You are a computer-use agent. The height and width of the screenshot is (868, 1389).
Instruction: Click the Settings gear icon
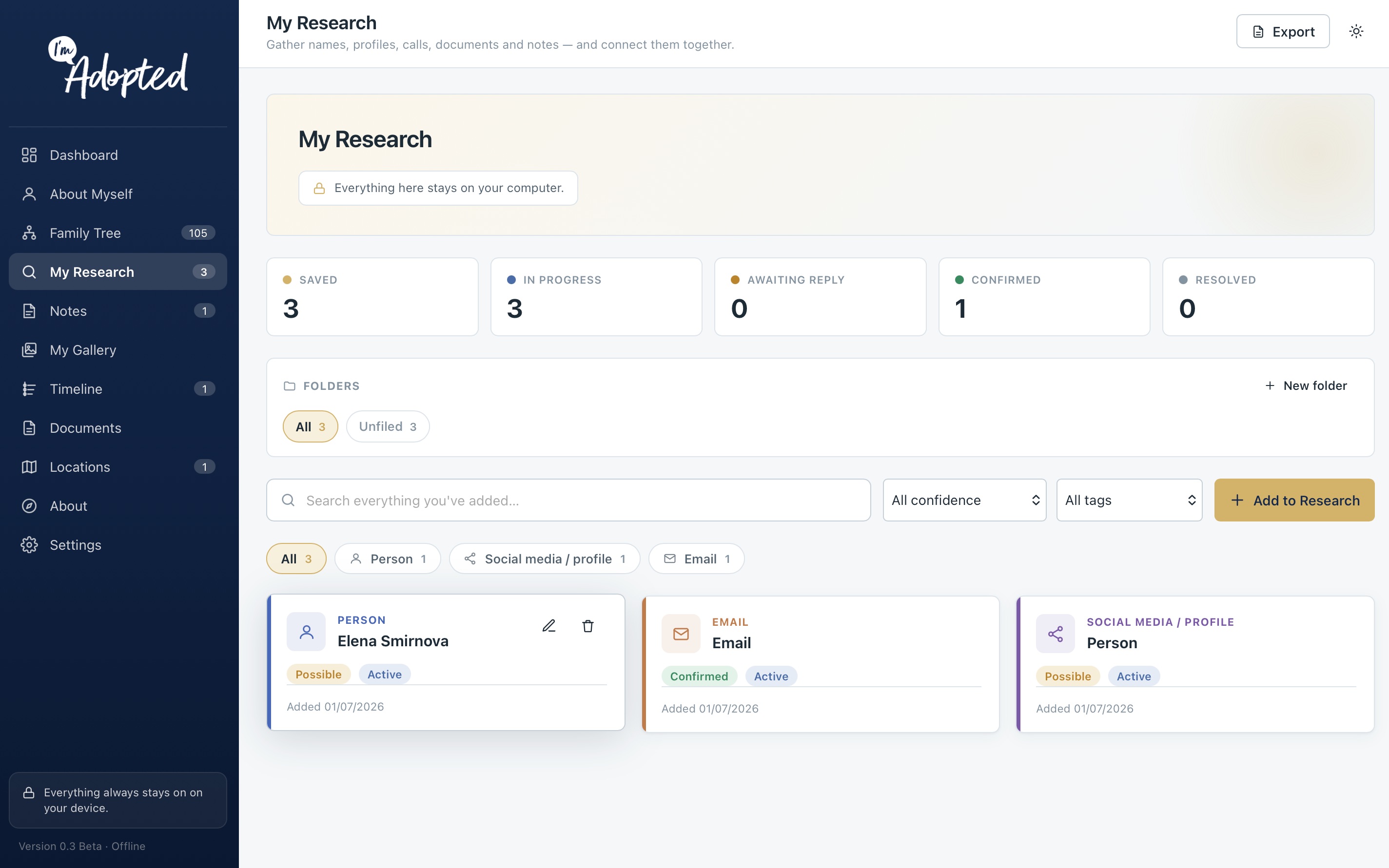point(29,545)
